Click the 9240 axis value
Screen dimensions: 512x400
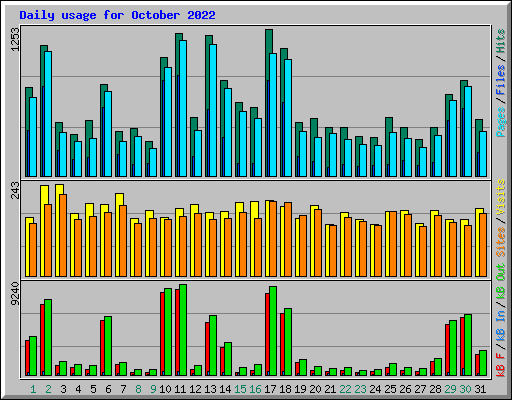[15, 293]
